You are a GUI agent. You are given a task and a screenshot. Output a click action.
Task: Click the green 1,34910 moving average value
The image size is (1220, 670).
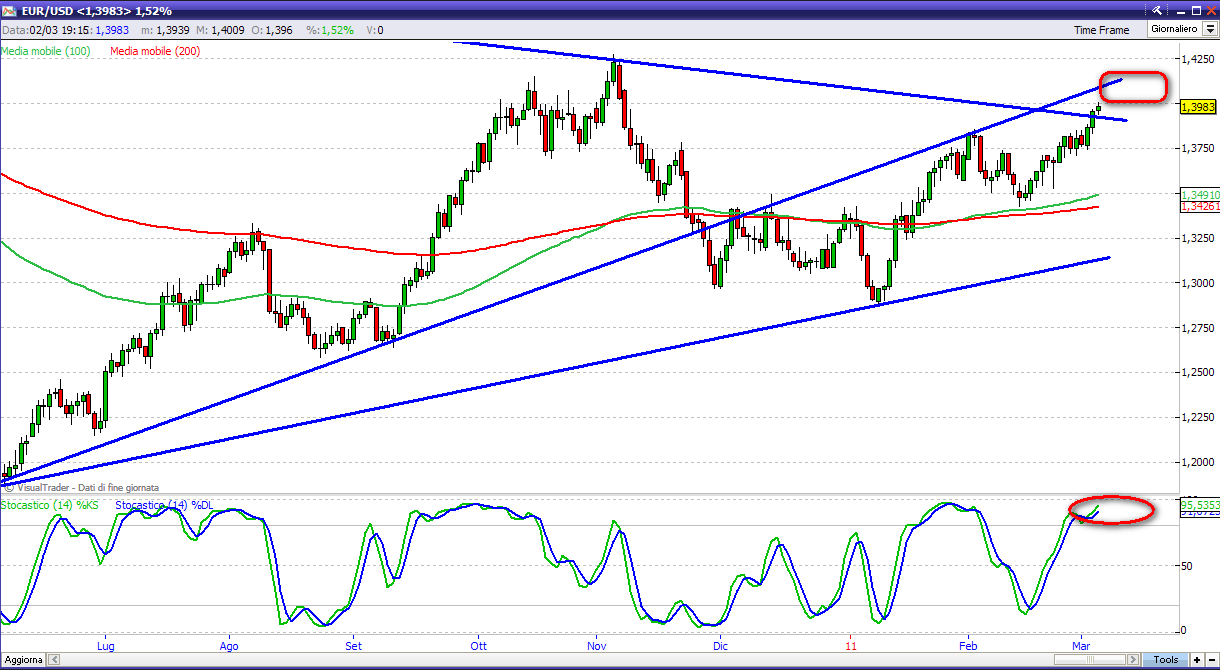point(1199,194)
